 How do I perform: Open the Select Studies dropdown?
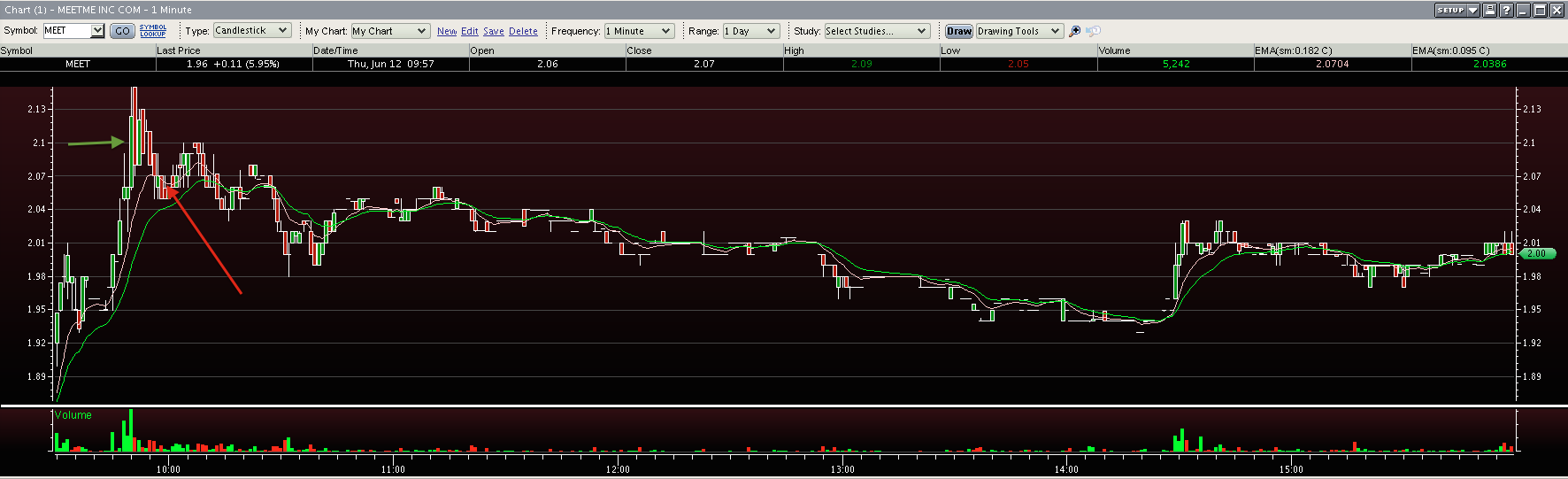click(x=876, y=31)
